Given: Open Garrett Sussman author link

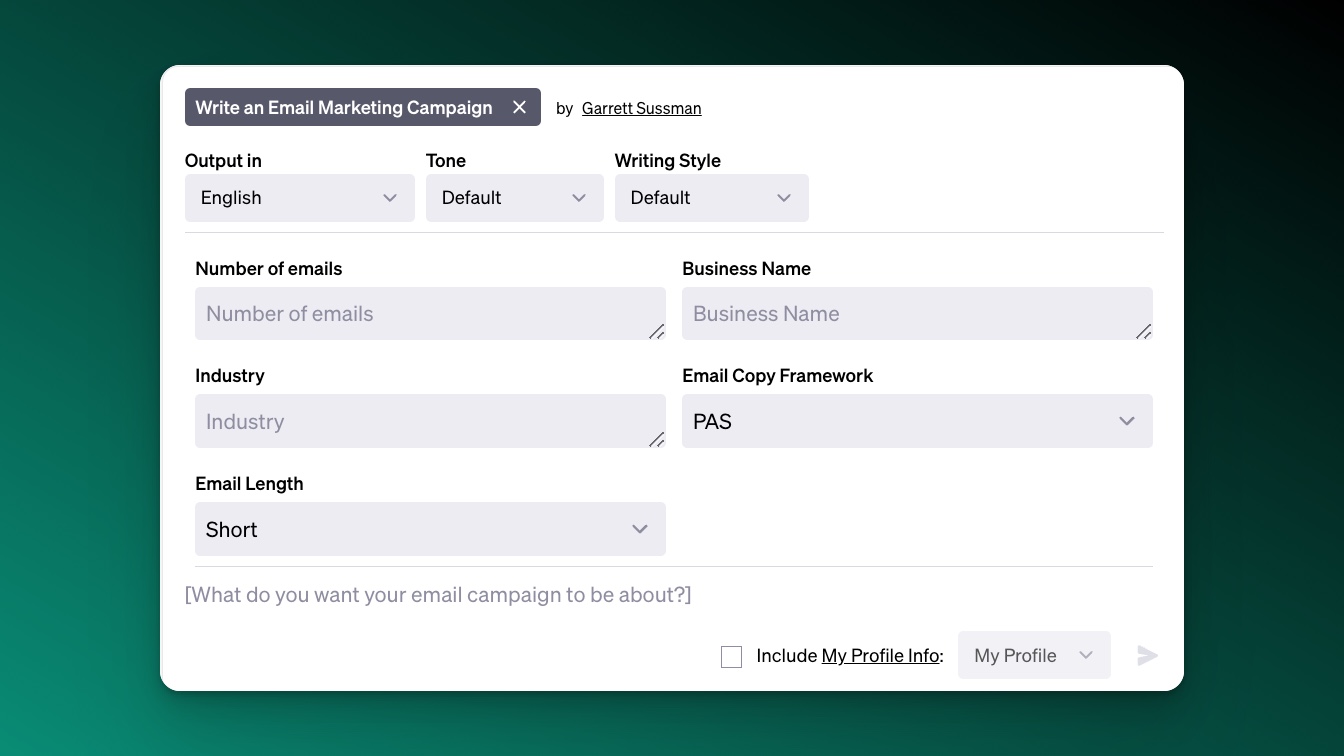Looking at the screenshot, I should (x=641, y=108).
